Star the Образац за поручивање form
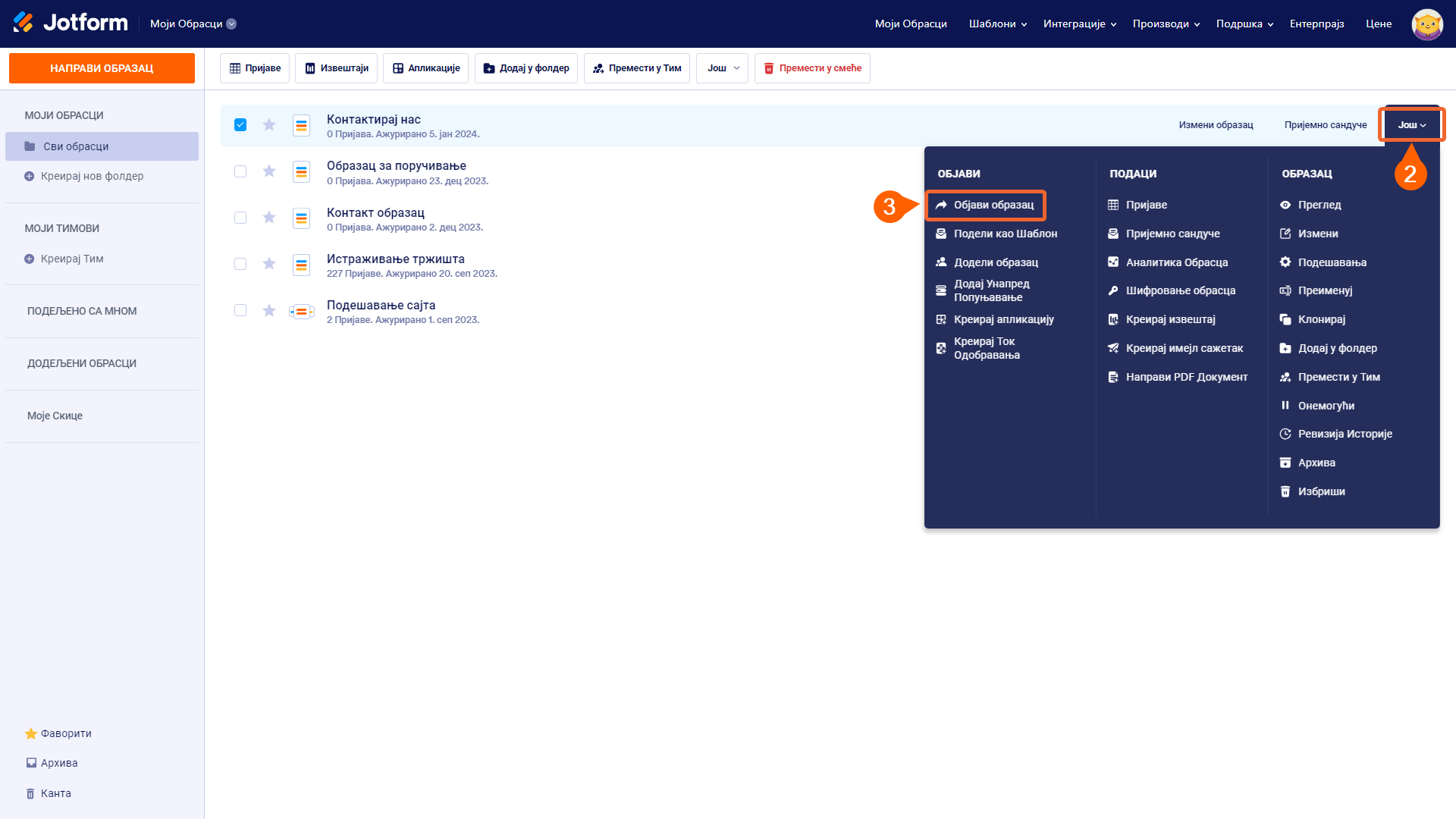The height and width of the screenshot is (819, 1456). point(269,171)
